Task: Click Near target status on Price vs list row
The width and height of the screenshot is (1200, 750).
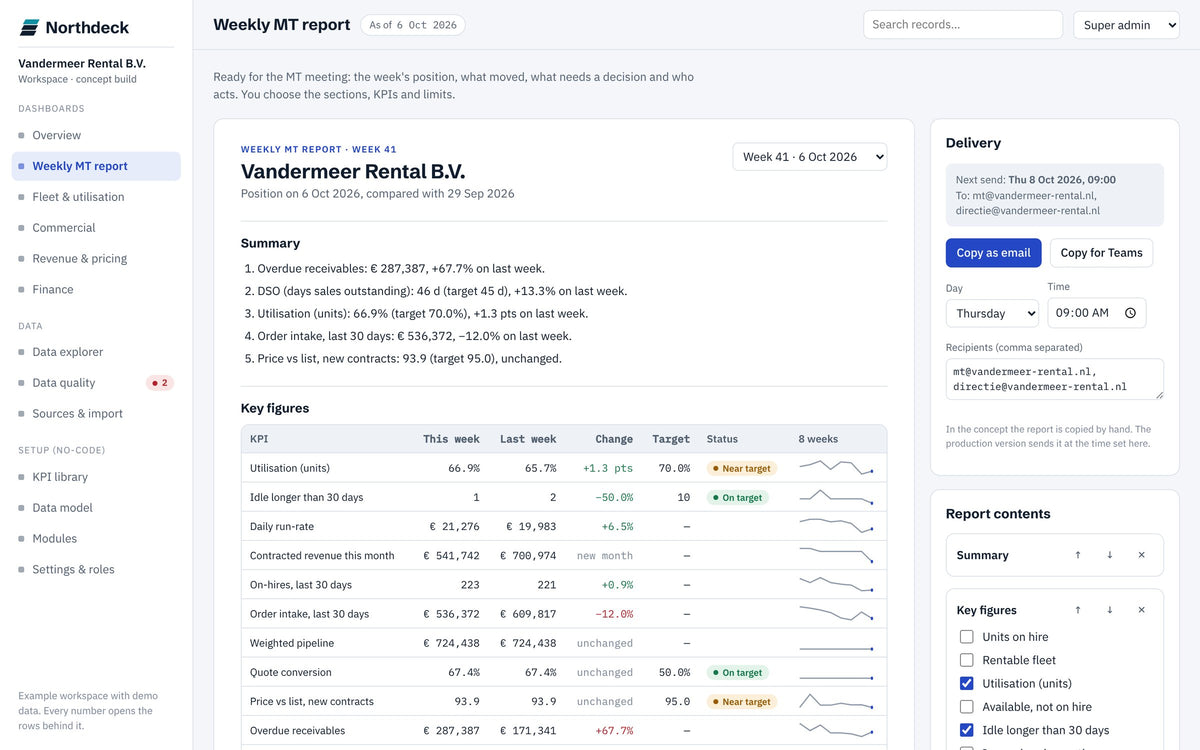Action: point(741,701)
